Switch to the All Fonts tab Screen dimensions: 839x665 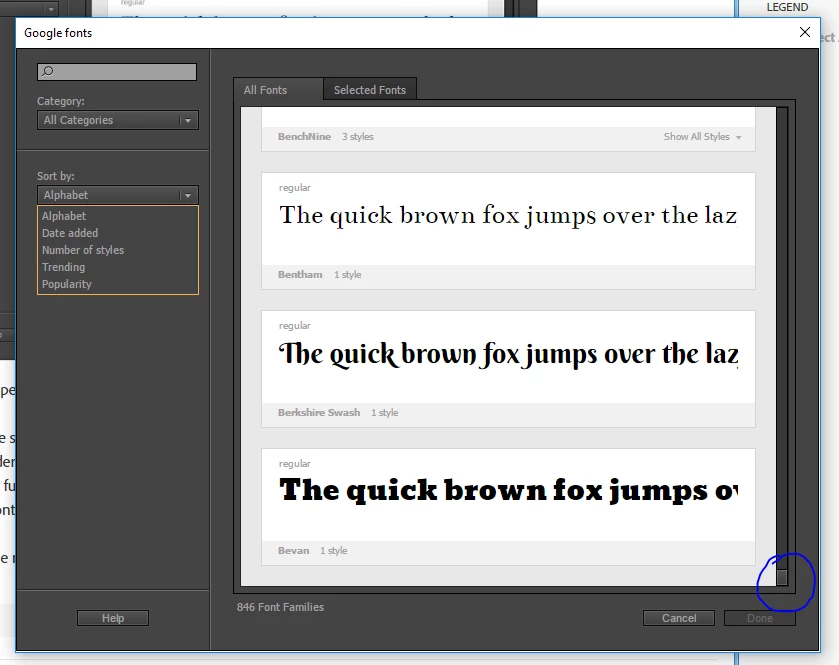(x=278, y=89)
